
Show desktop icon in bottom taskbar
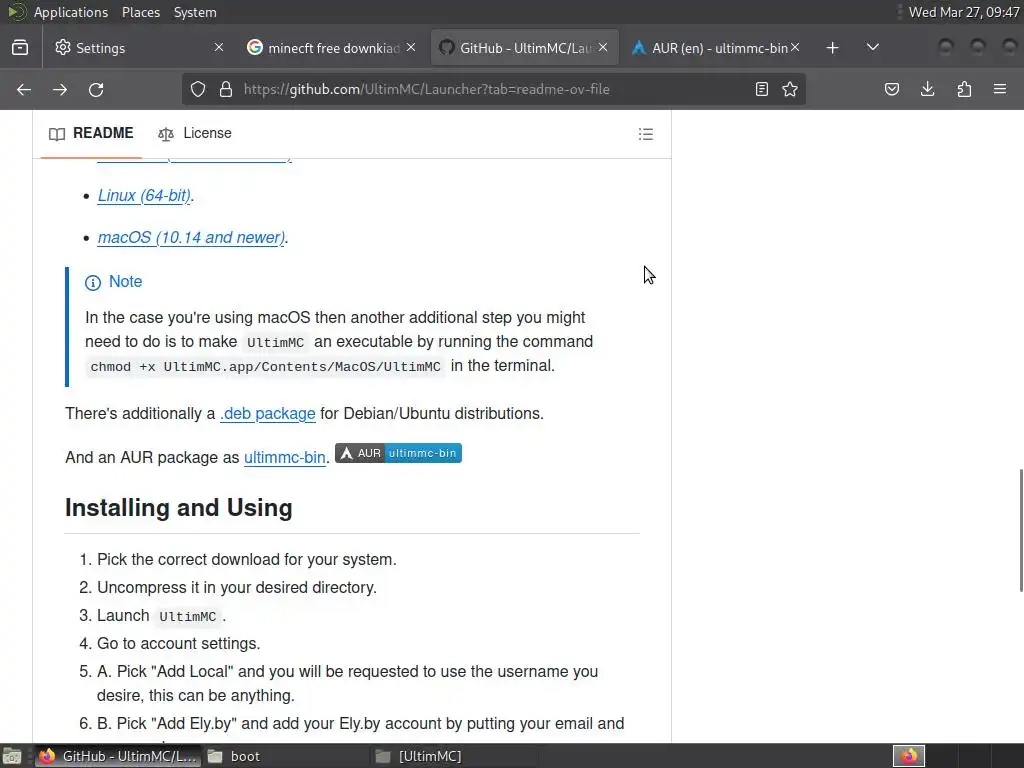point(12,756)
